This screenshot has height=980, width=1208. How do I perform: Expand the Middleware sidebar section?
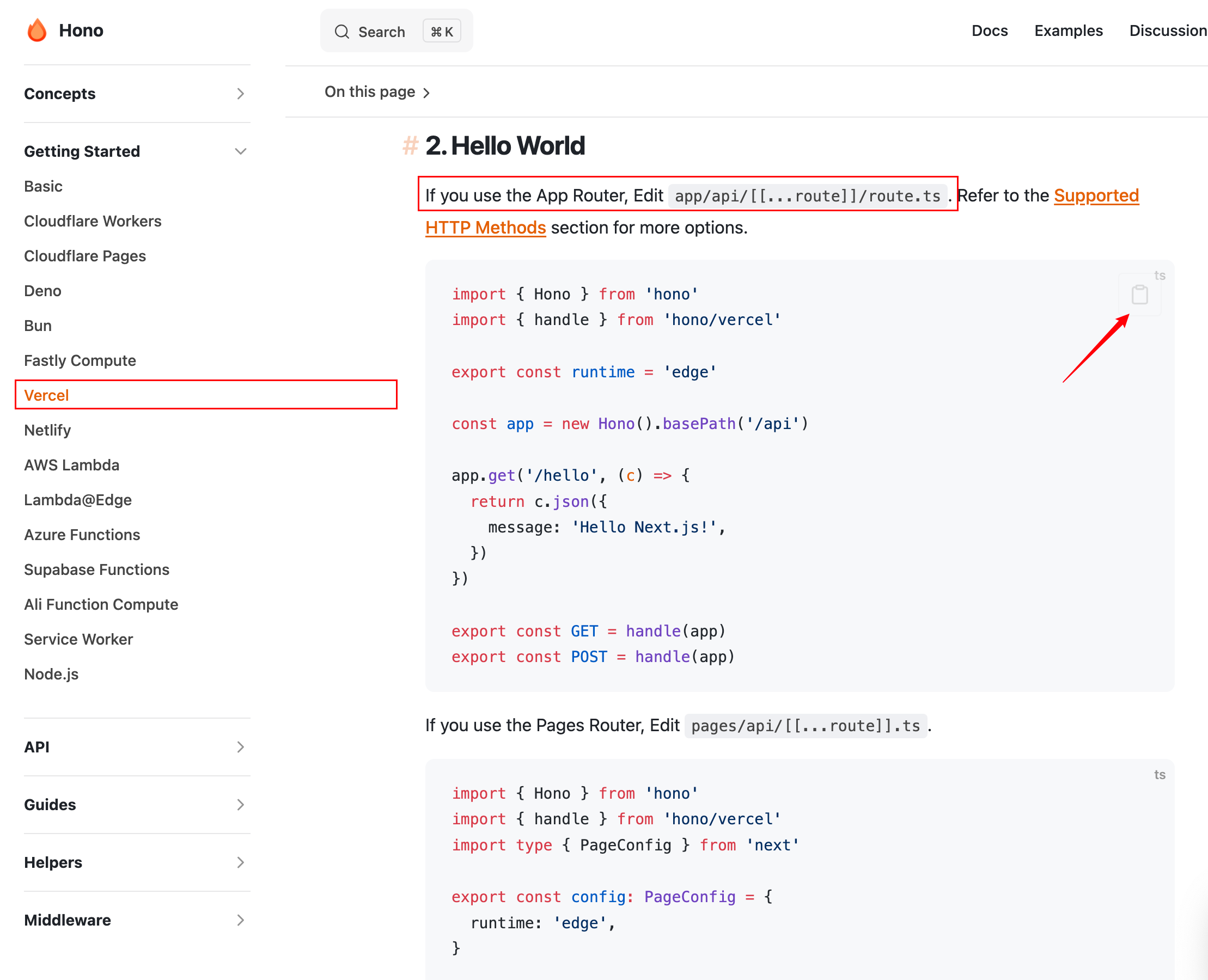[240, 920]
